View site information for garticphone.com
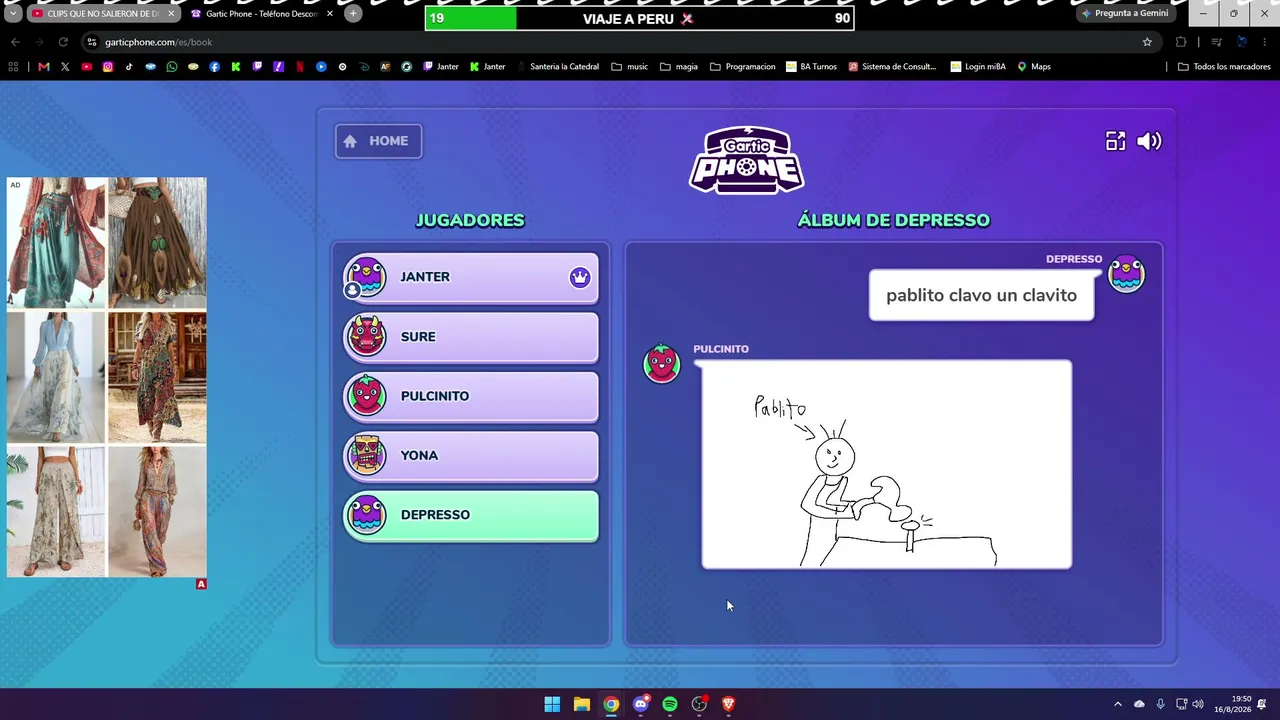Viewport: 1280px width, 720px height. coord(91,42)
